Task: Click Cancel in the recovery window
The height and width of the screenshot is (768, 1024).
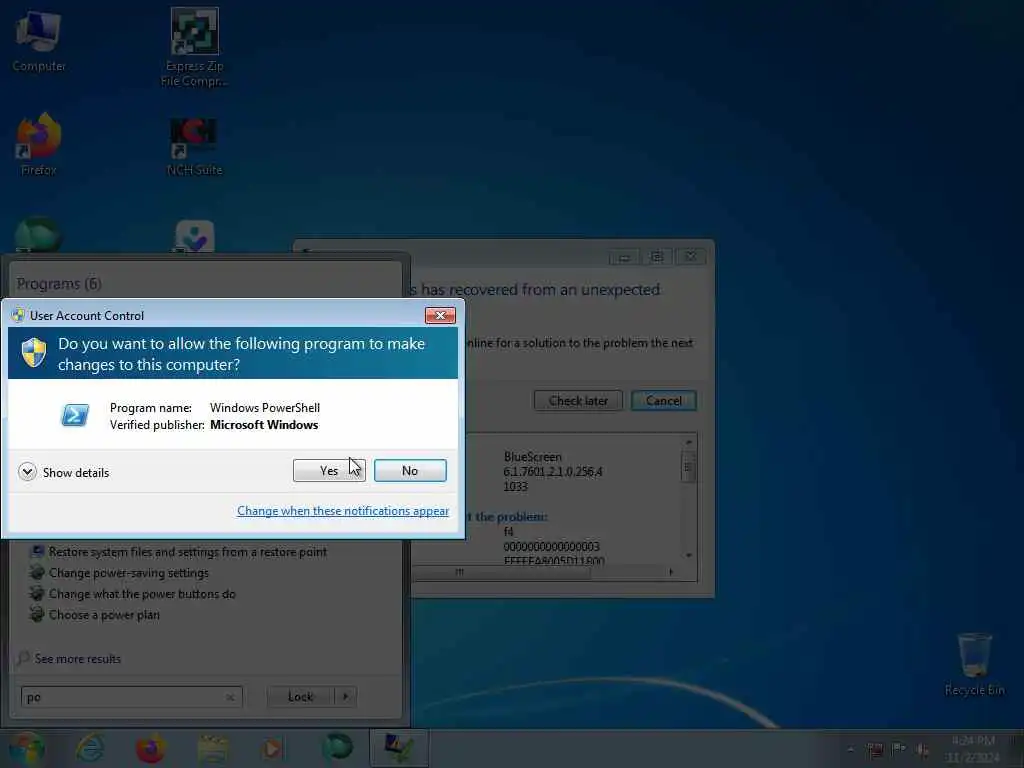Action: coord(664,400)
